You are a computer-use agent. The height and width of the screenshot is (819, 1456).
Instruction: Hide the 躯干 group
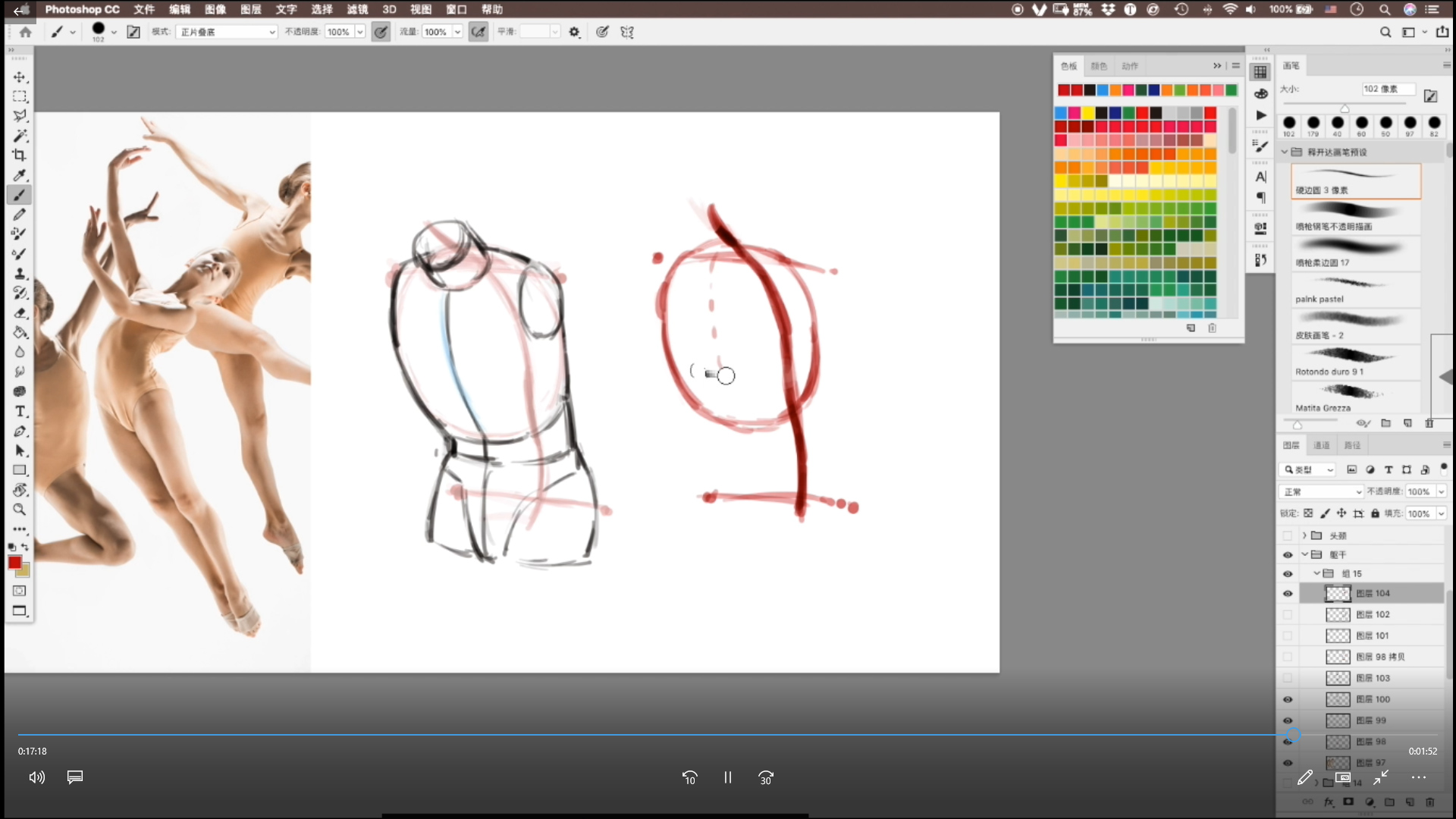(x=1288, y=555)
